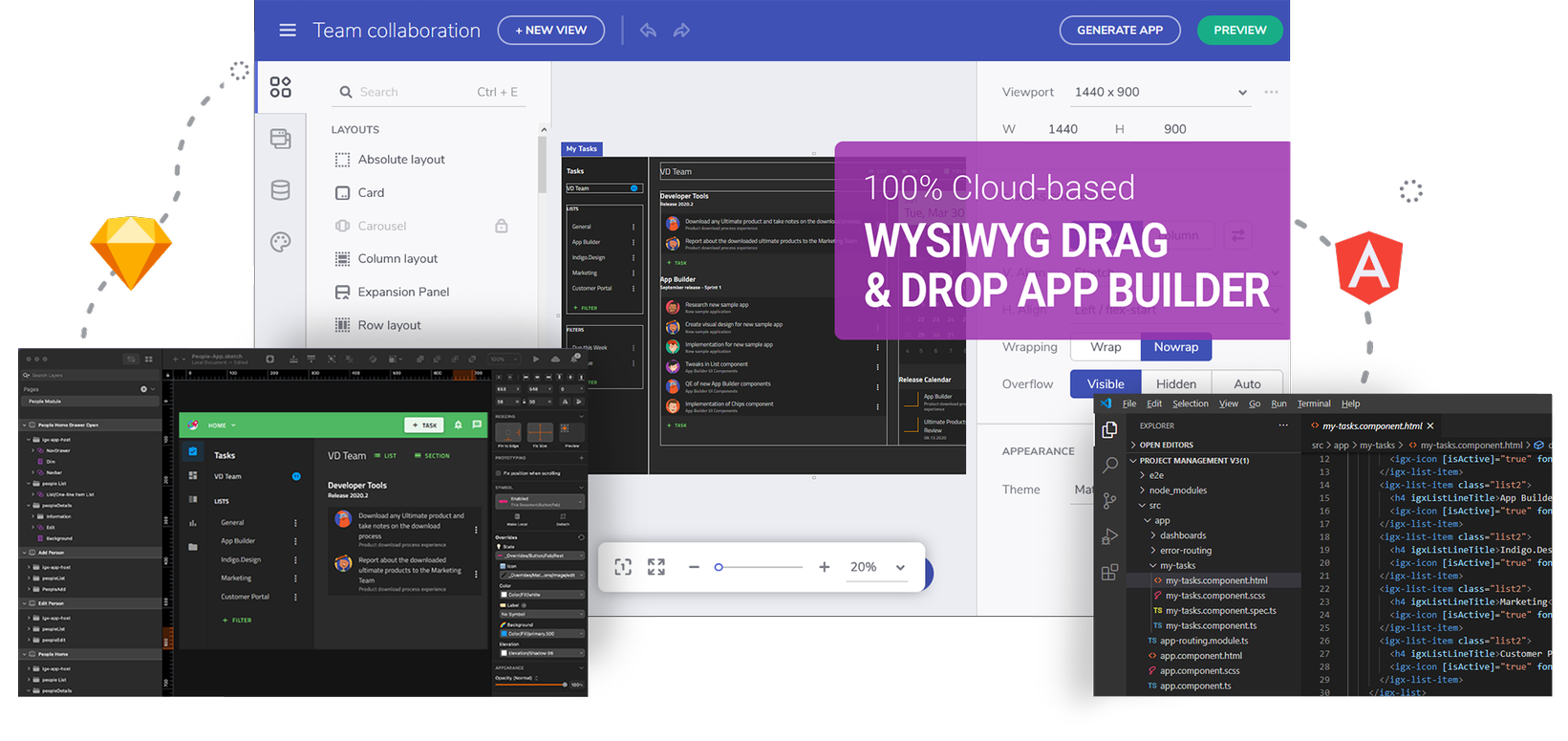
Task: Select the Wrap wrapping option
Action: point(1106,347)
